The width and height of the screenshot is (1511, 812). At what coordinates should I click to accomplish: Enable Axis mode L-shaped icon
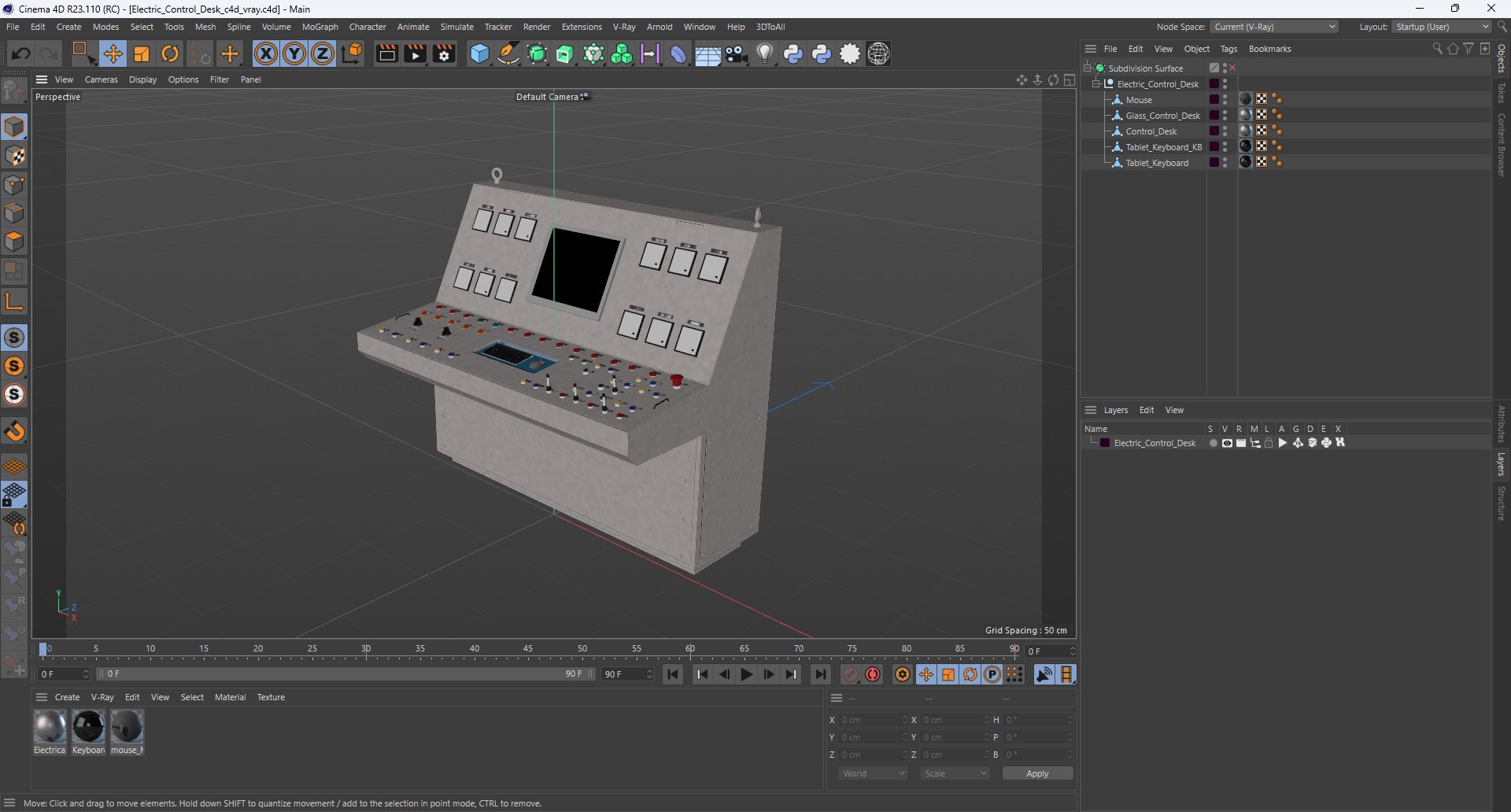tap(14, 301)
